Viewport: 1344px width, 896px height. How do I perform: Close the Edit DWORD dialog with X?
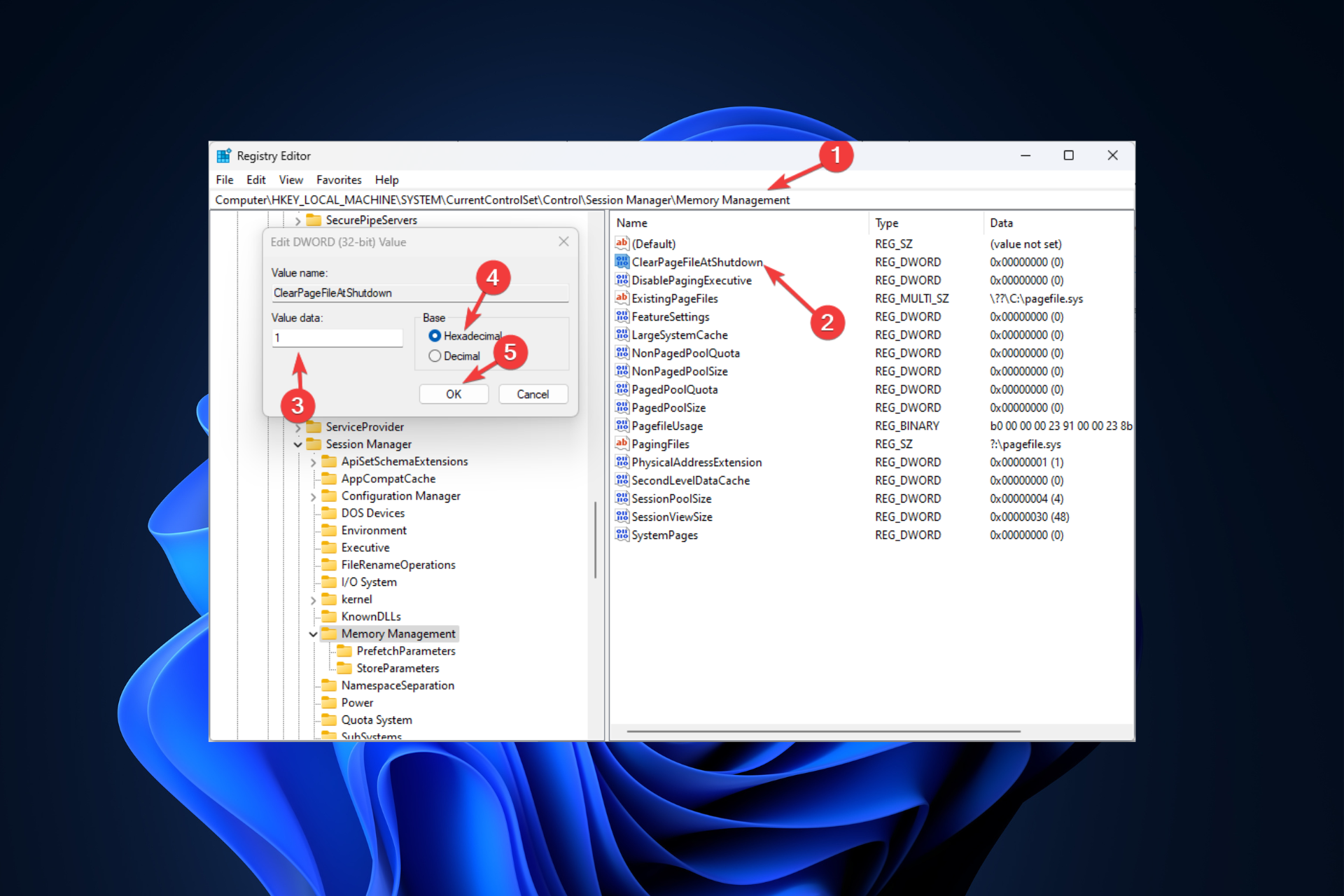click(563, 241)
